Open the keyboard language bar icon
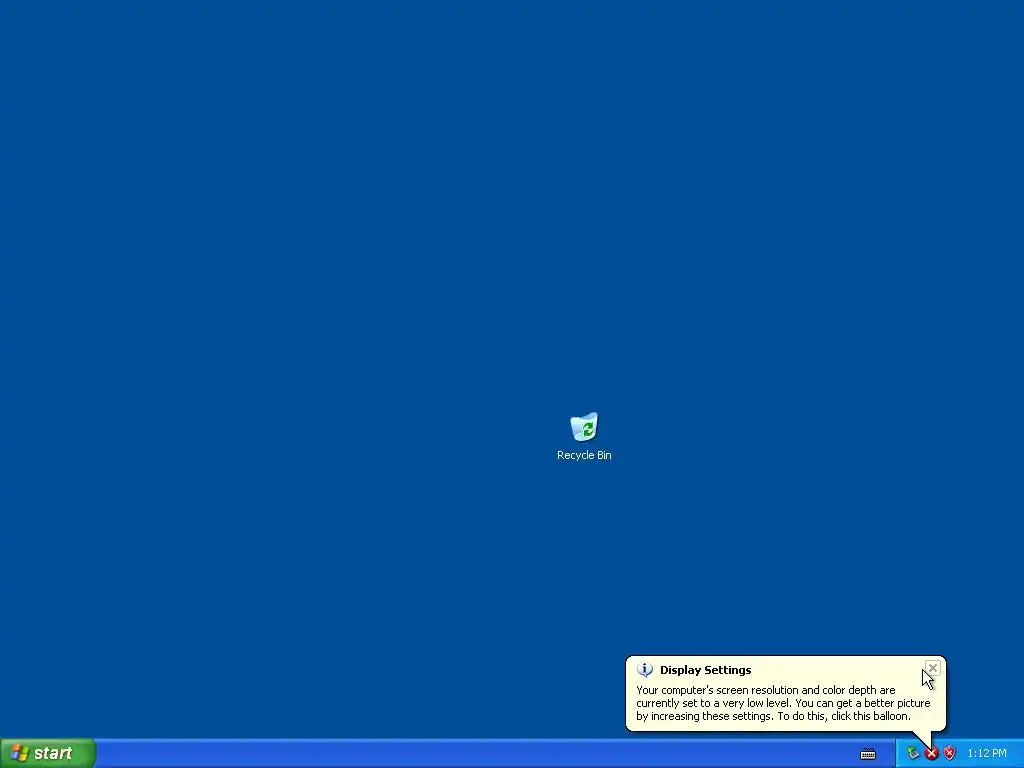This screenshot has height=768, width=1024. coord(868,754)
